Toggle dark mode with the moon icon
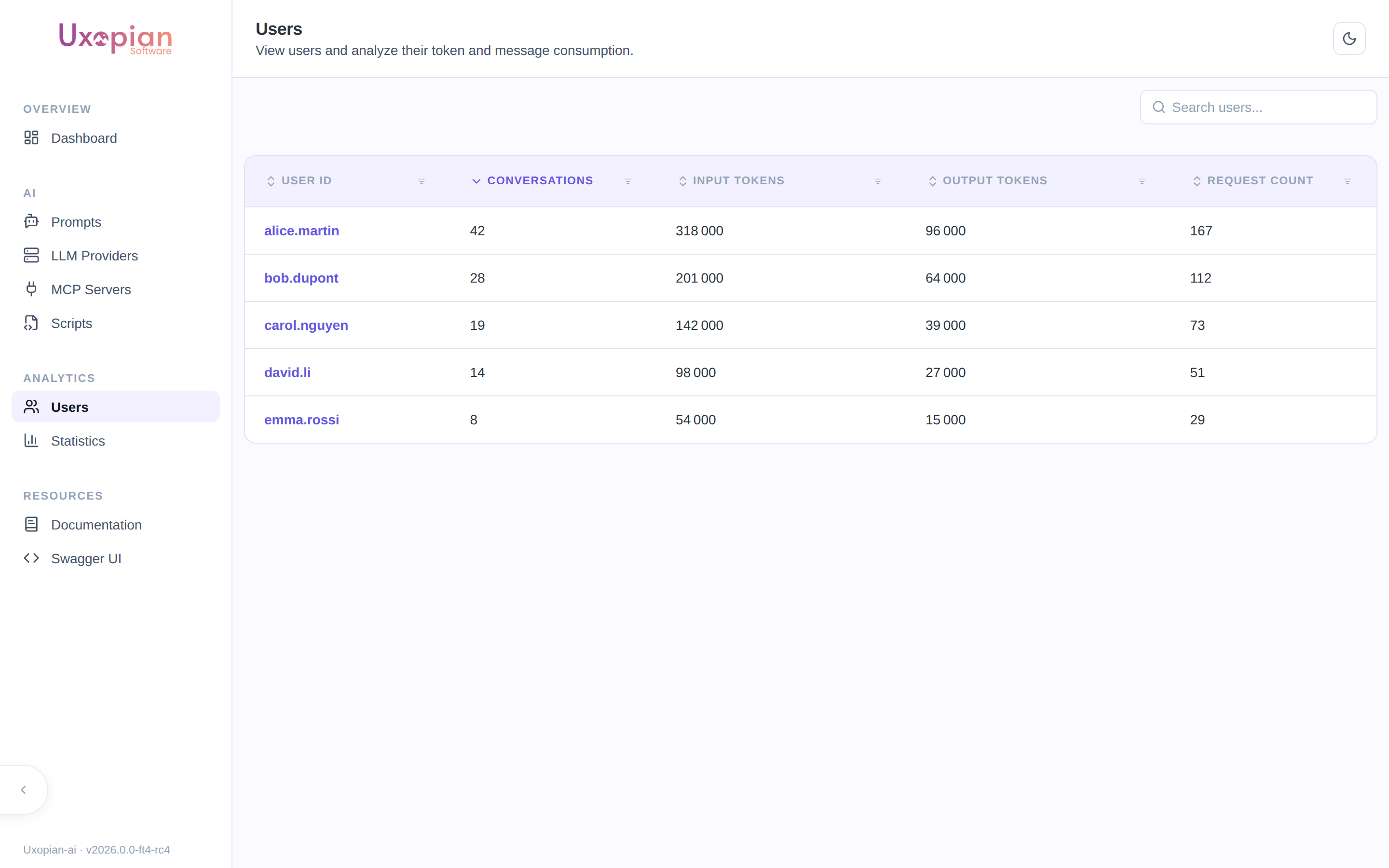 1349,39
